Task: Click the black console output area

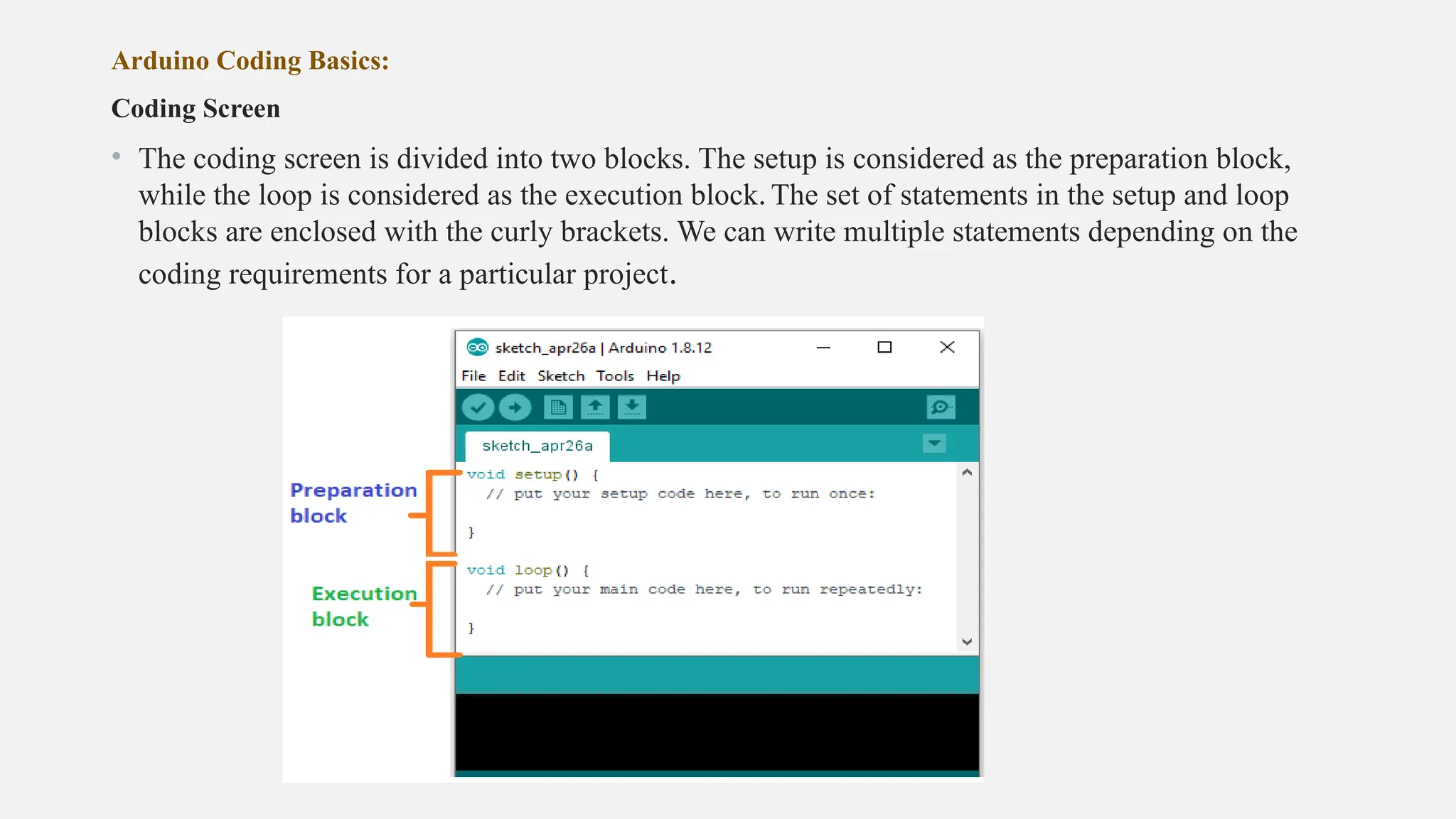Action: (717, 732)
